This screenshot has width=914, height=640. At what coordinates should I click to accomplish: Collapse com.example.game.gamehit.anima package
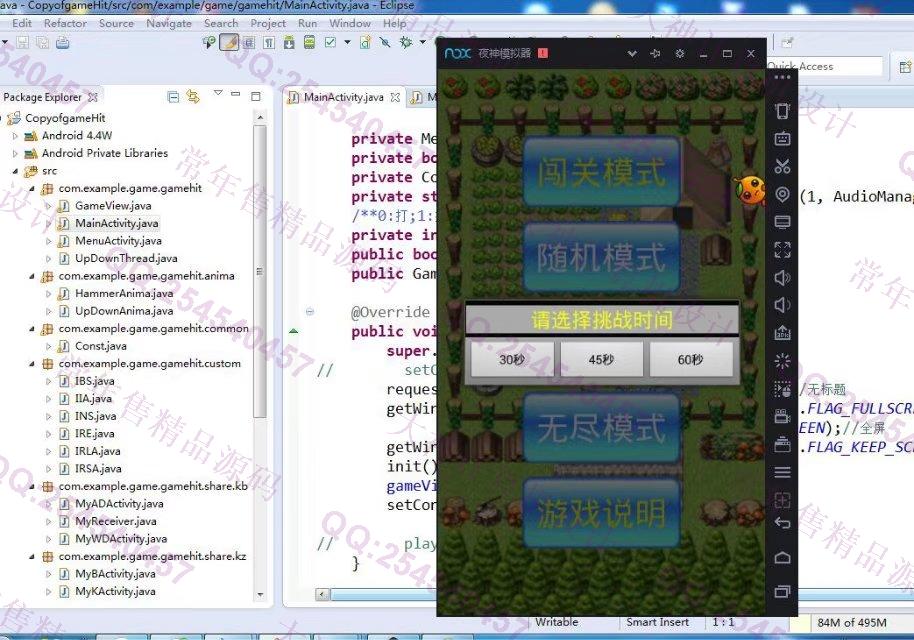32,276
